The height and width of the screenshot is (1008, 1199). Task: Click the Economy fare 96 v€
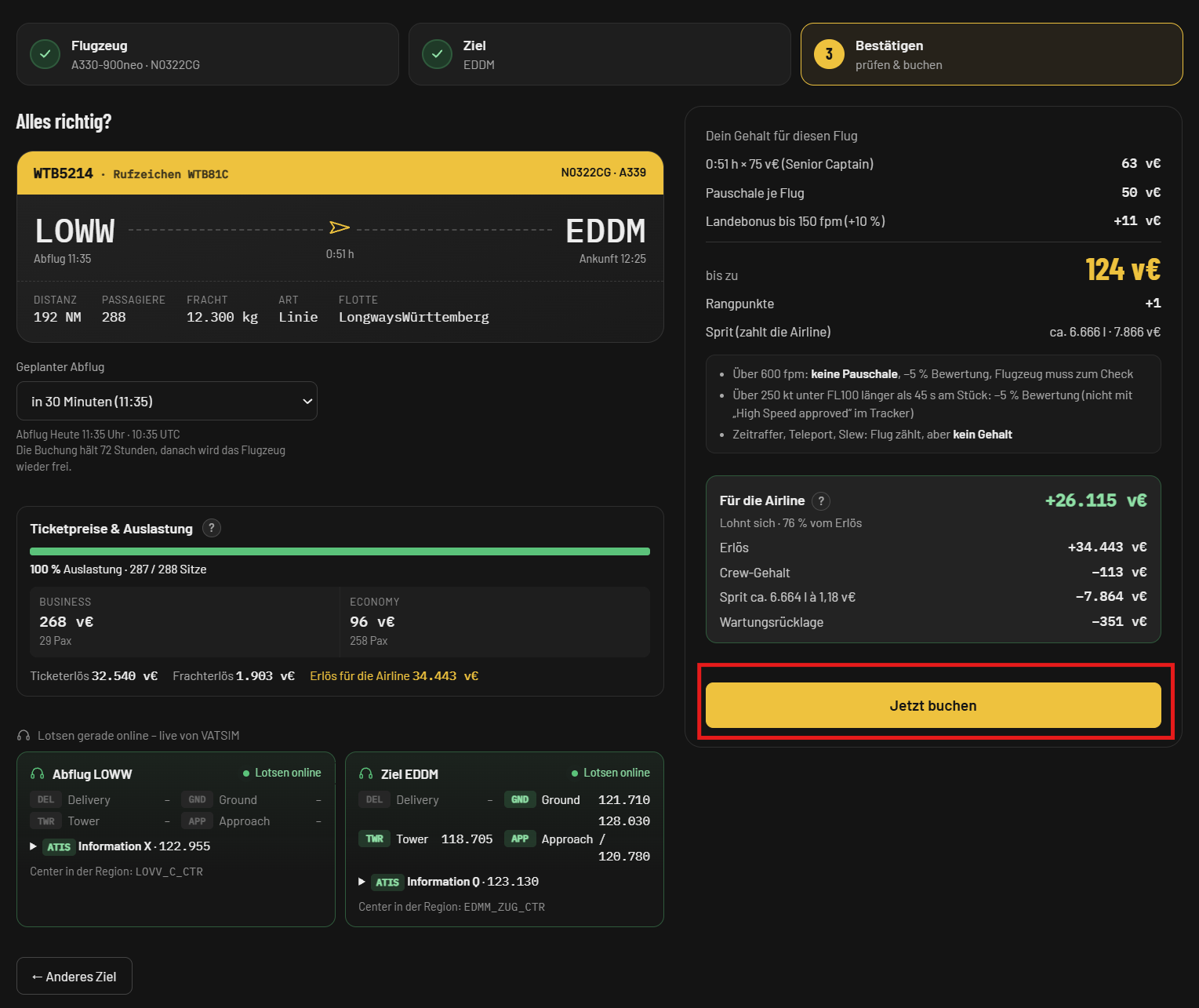point(372,621)
